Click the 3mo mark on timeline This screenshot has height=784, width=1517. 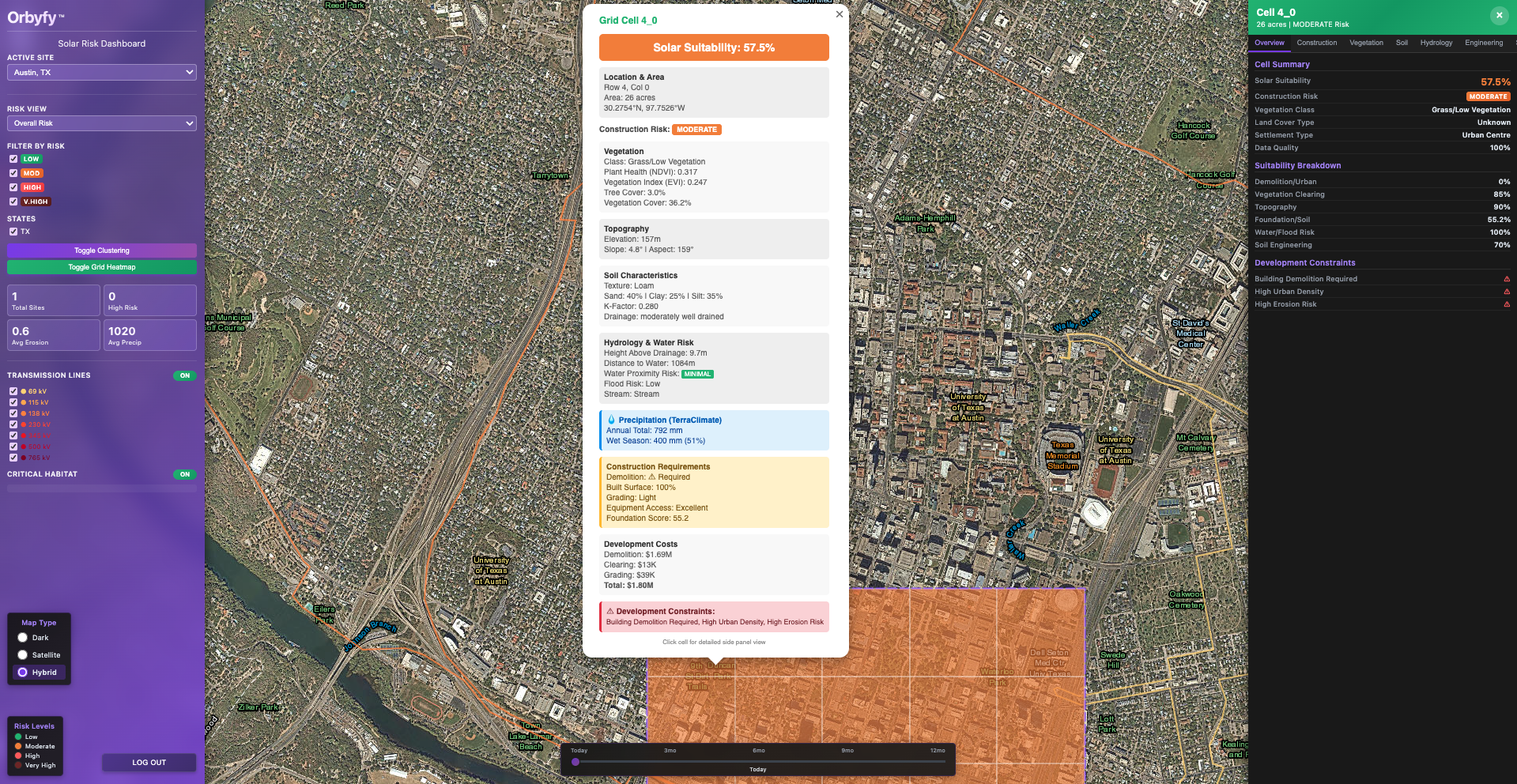tap(670, 750)
